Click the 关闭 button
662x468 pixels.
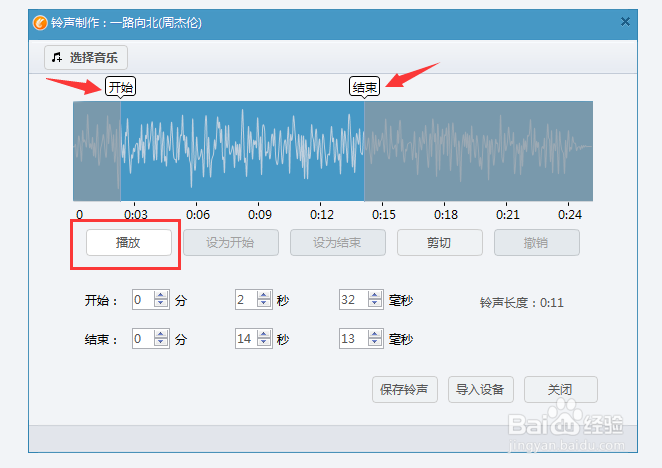pyautogui.click(x=561, y=389)
